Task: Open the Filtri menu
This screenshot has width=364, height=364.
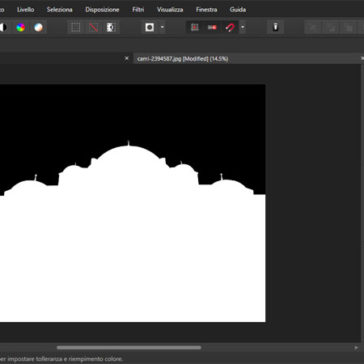Action: click(x=138, y=10)
